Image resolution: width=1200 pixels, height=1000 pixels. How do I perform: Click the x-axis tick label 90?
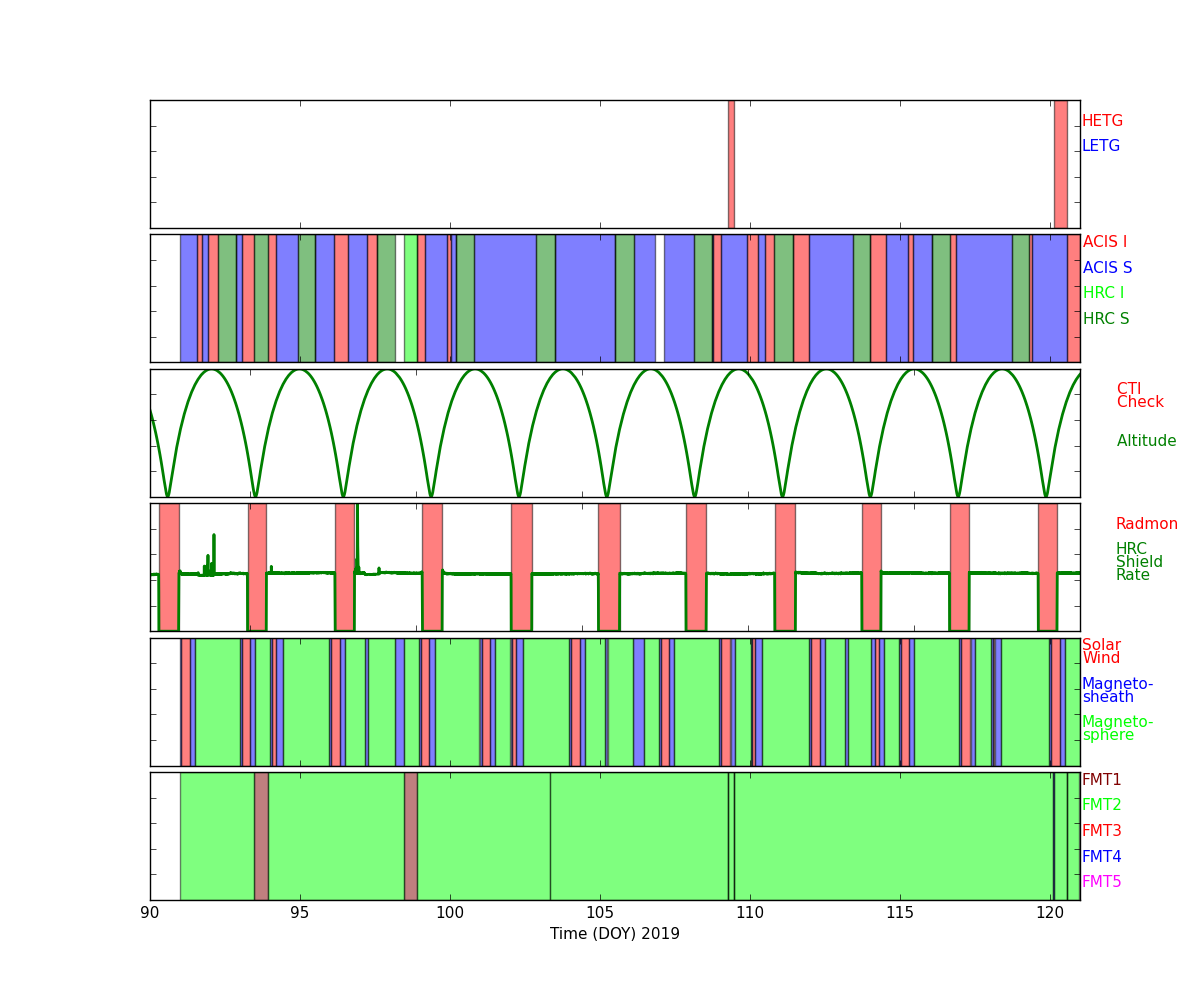point(150,912)
